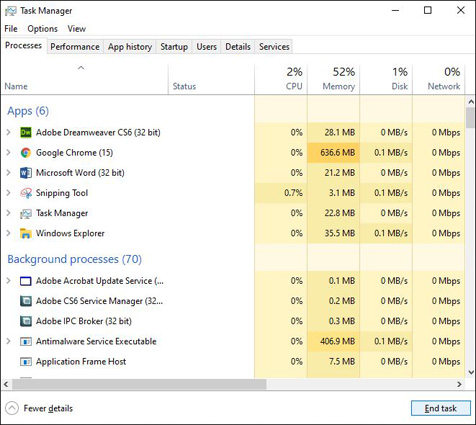Select the Apps (6) group heading
The height and width of the screenshot is (425, 476).
[x=28, y=111]
